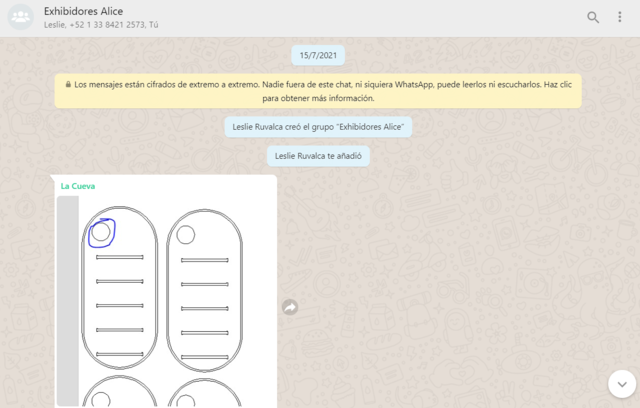Screen dimensions: 640x408
Task: Open the three-dot chat menu
Action: [x=620, y=17]
